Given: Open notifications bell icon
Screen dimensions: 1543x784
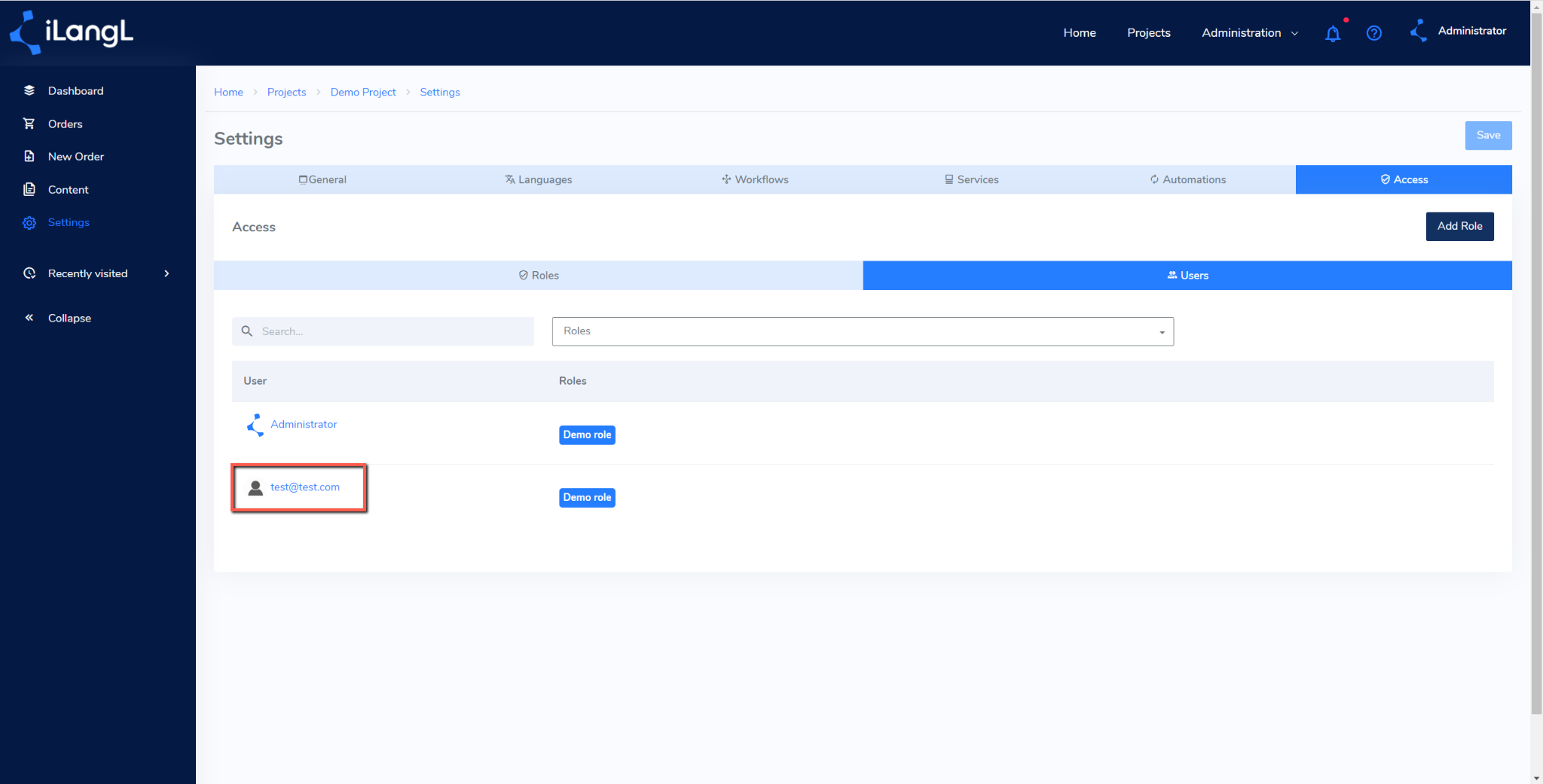Looking at the screenshot, I should 1333,33.
